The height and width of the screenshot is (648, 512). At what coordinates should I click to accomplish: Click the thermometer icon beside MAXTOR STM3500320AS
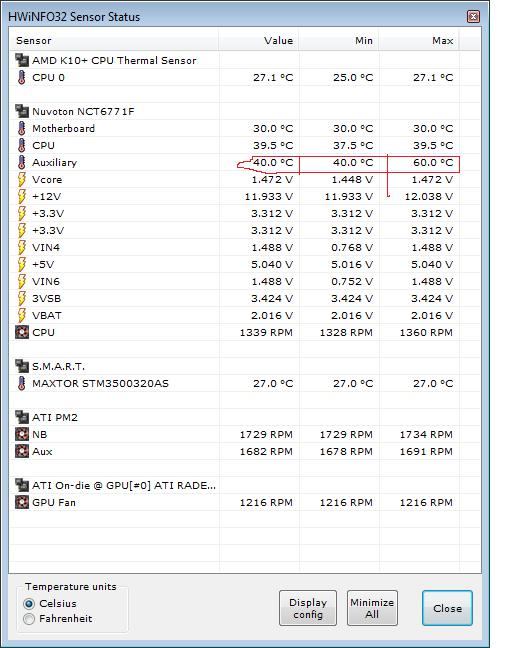[x=22, y=384]
